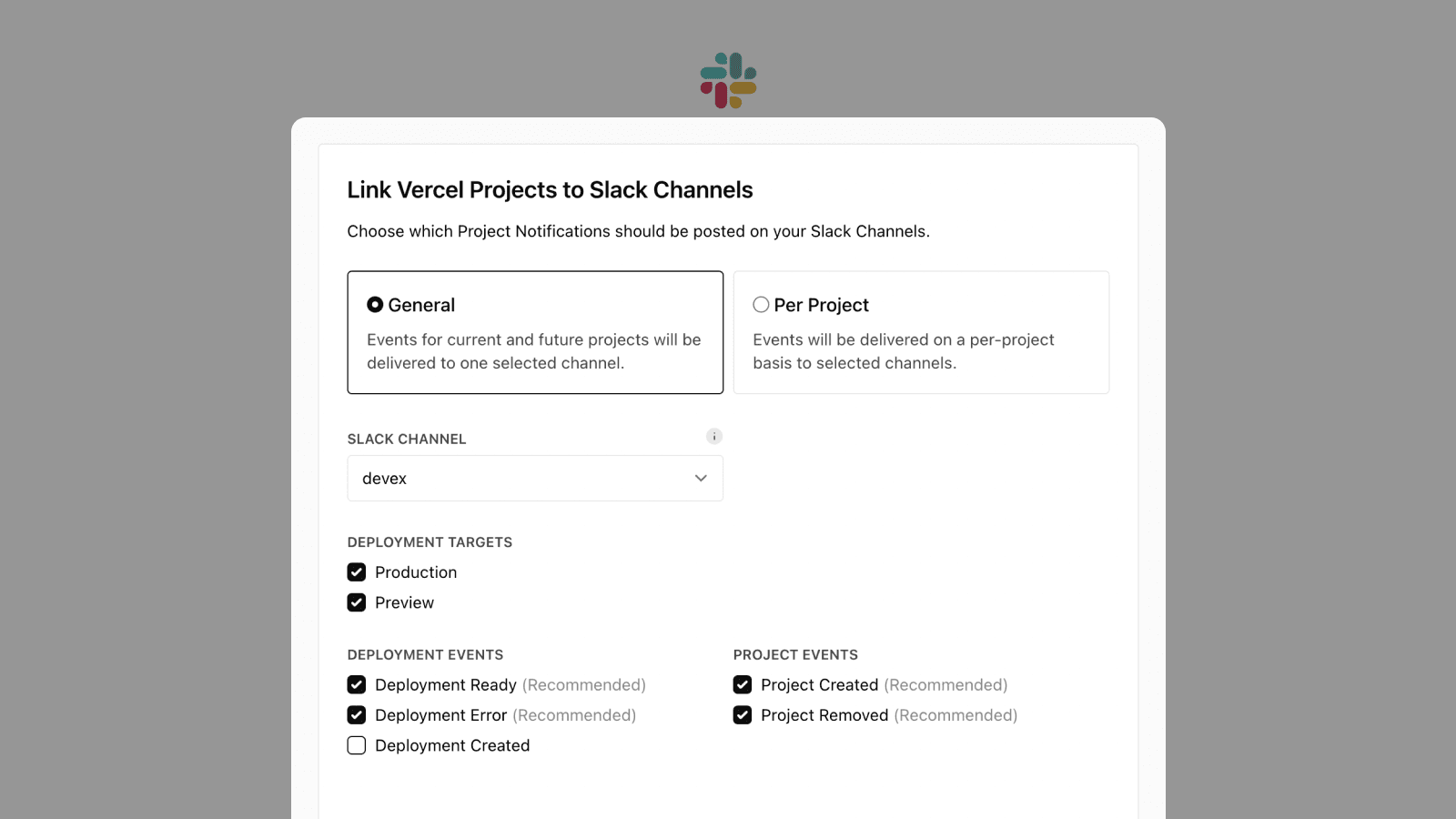Uncheck the Production deployment target checkbox

click(x=357, y=572)
